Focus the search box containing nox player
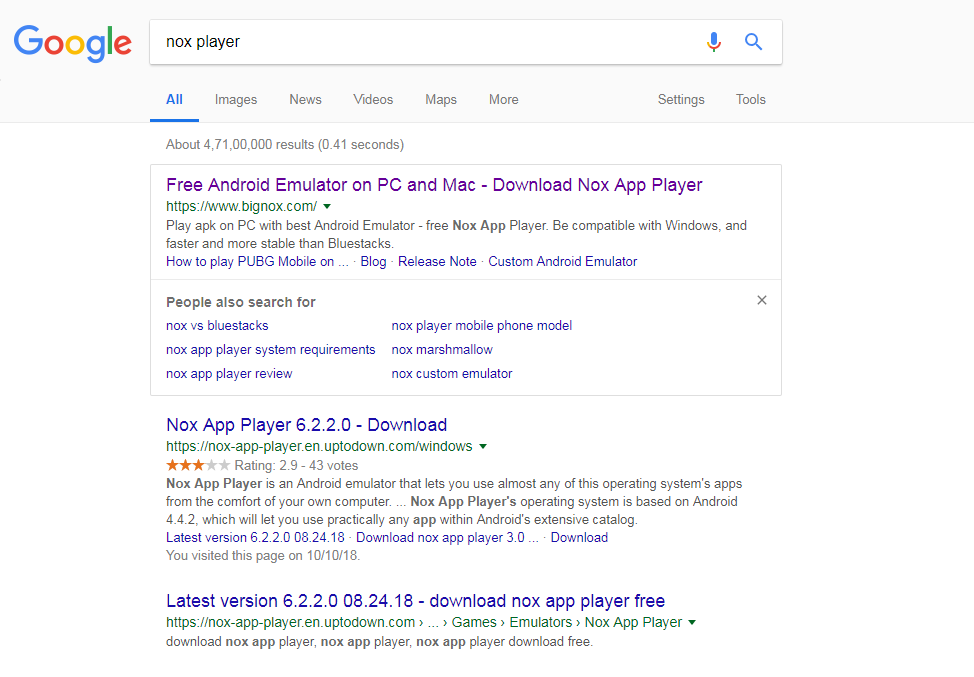The width and height of the screenshot is (974, 677). tap(429, 42)
